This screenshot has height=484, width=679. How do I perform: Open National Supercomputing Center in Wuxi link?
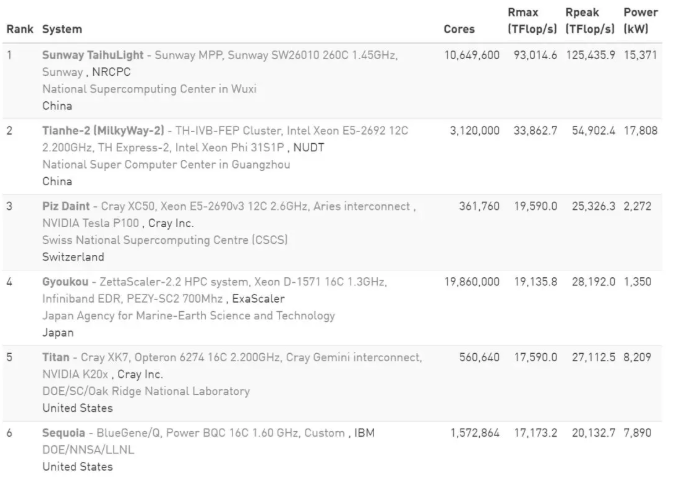(x=149, y=89)
